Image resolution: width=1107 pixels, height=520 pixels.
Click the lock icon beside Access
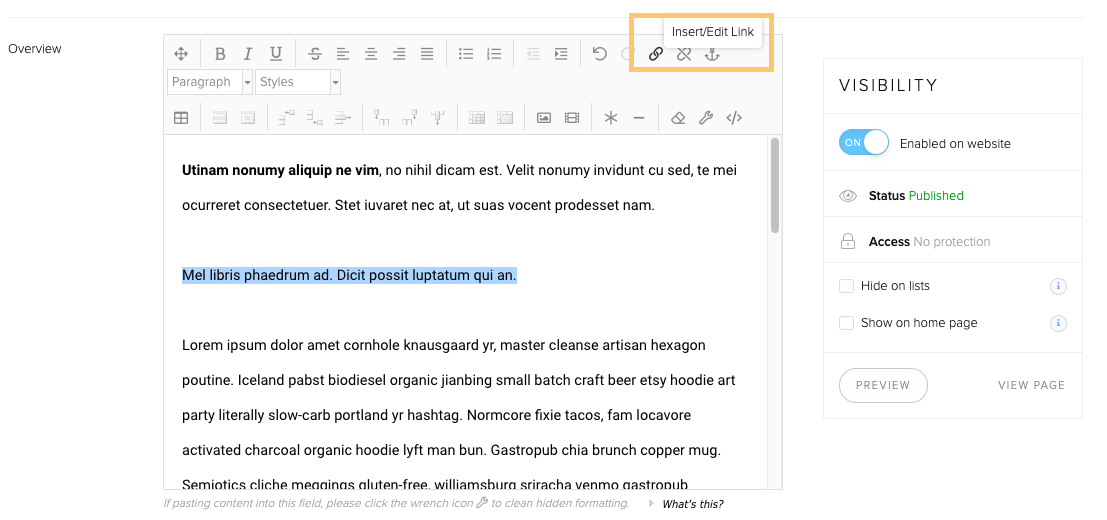pos(848,241)
